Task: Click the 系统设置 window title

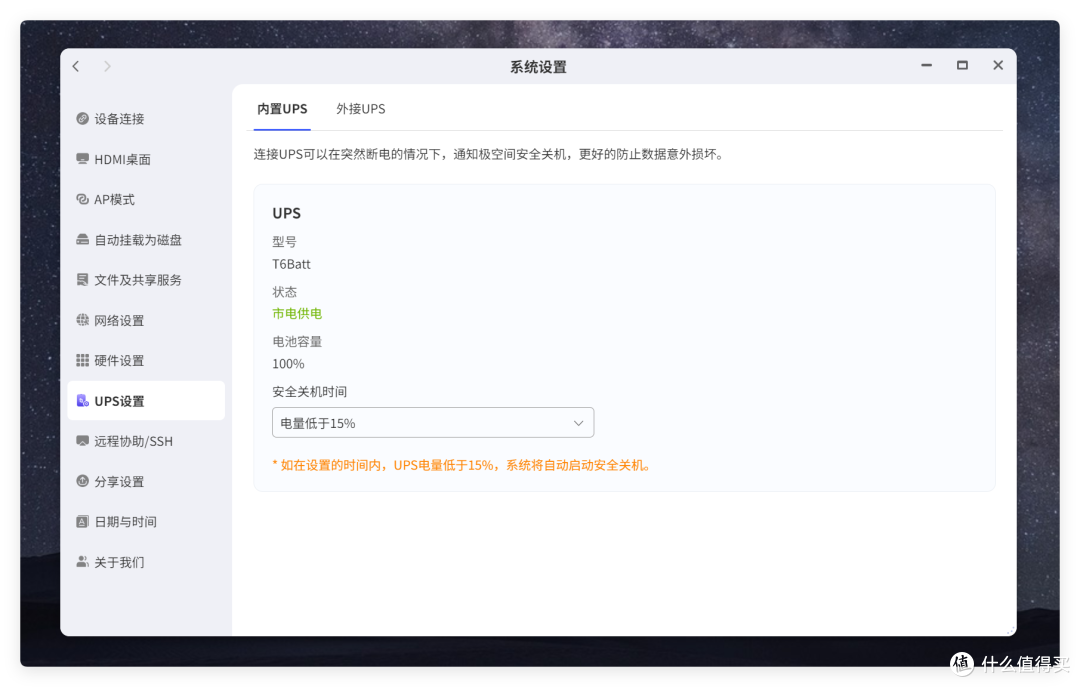Action: [x=538, y=67]
